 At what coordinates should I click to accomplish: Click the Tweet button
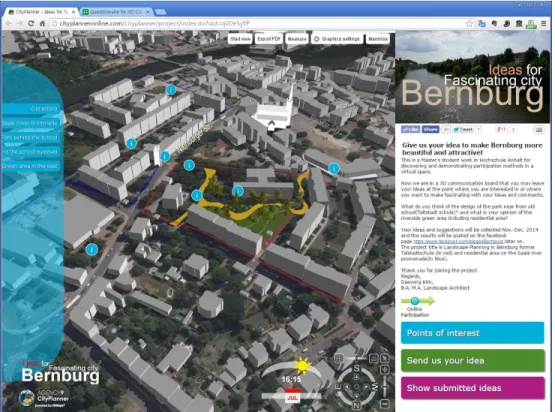(x=463, y=130)
